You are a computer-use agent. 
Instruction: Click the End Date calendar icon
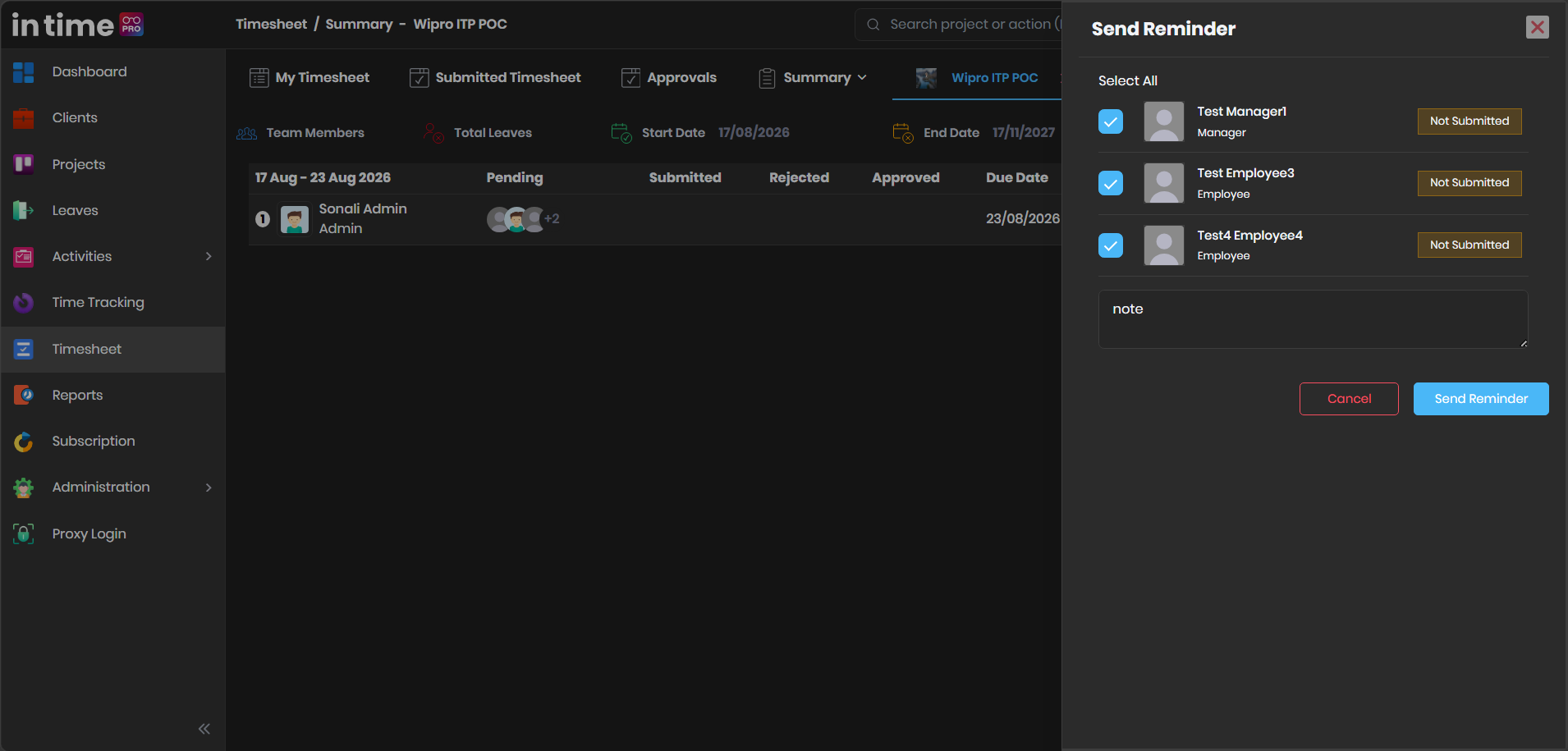tap(903, 133)
